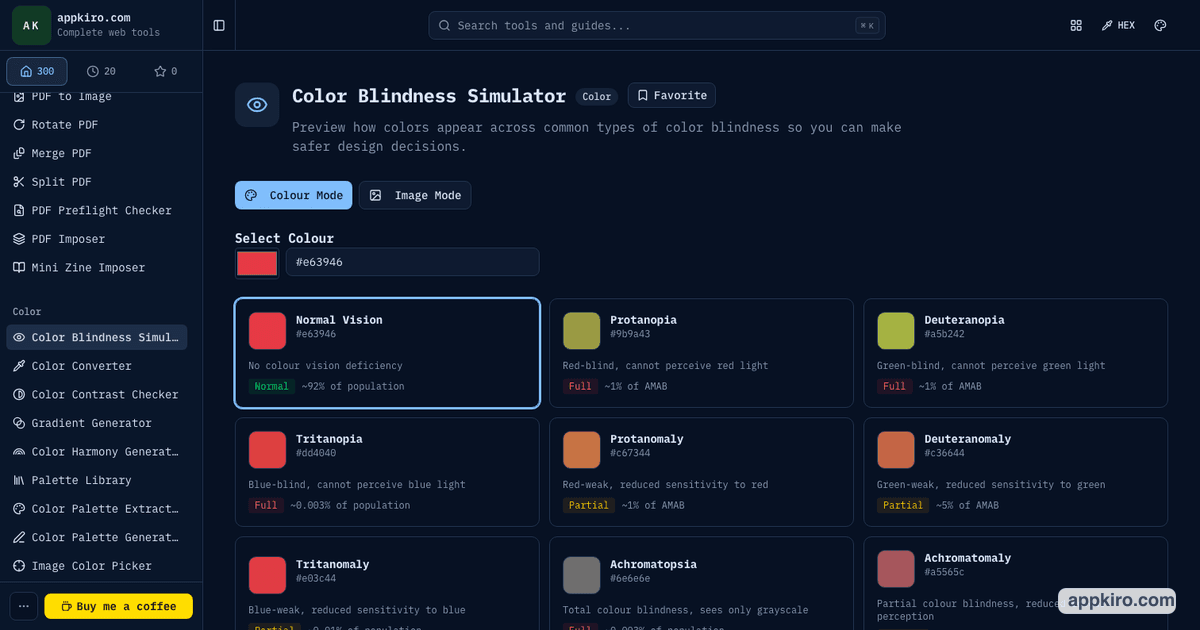Image resolution: width=1200 pixels, height=630 pixels.
Task: Click the PDF Imposer layers icon
Action: pyautogui.click(x=19, y=239)
